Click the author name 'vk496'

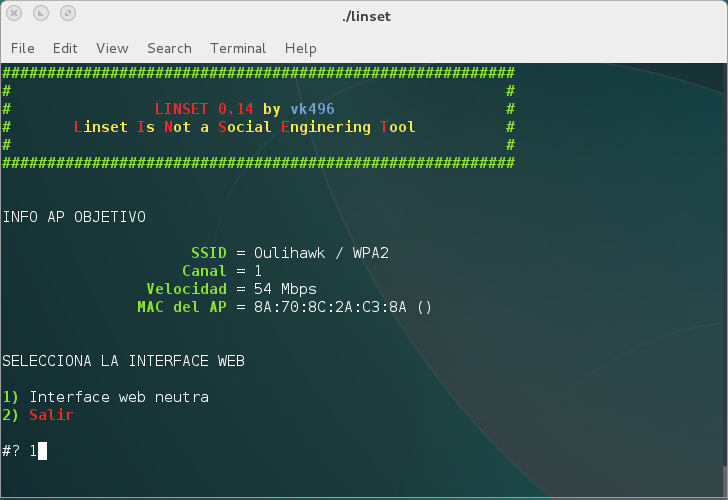click(312, 109)
